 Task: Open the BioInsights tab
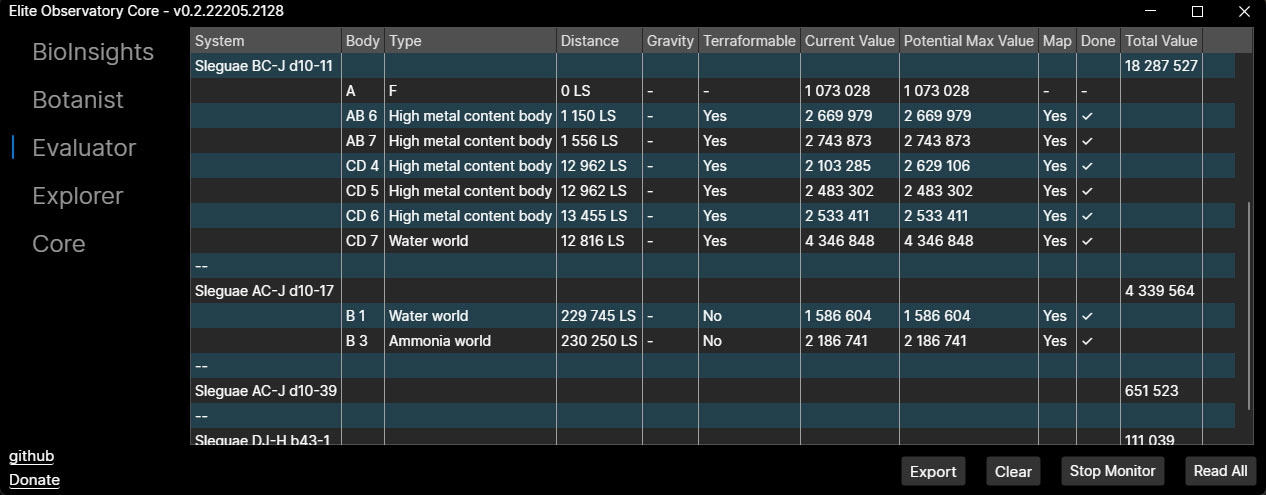[x=93, y=52]
